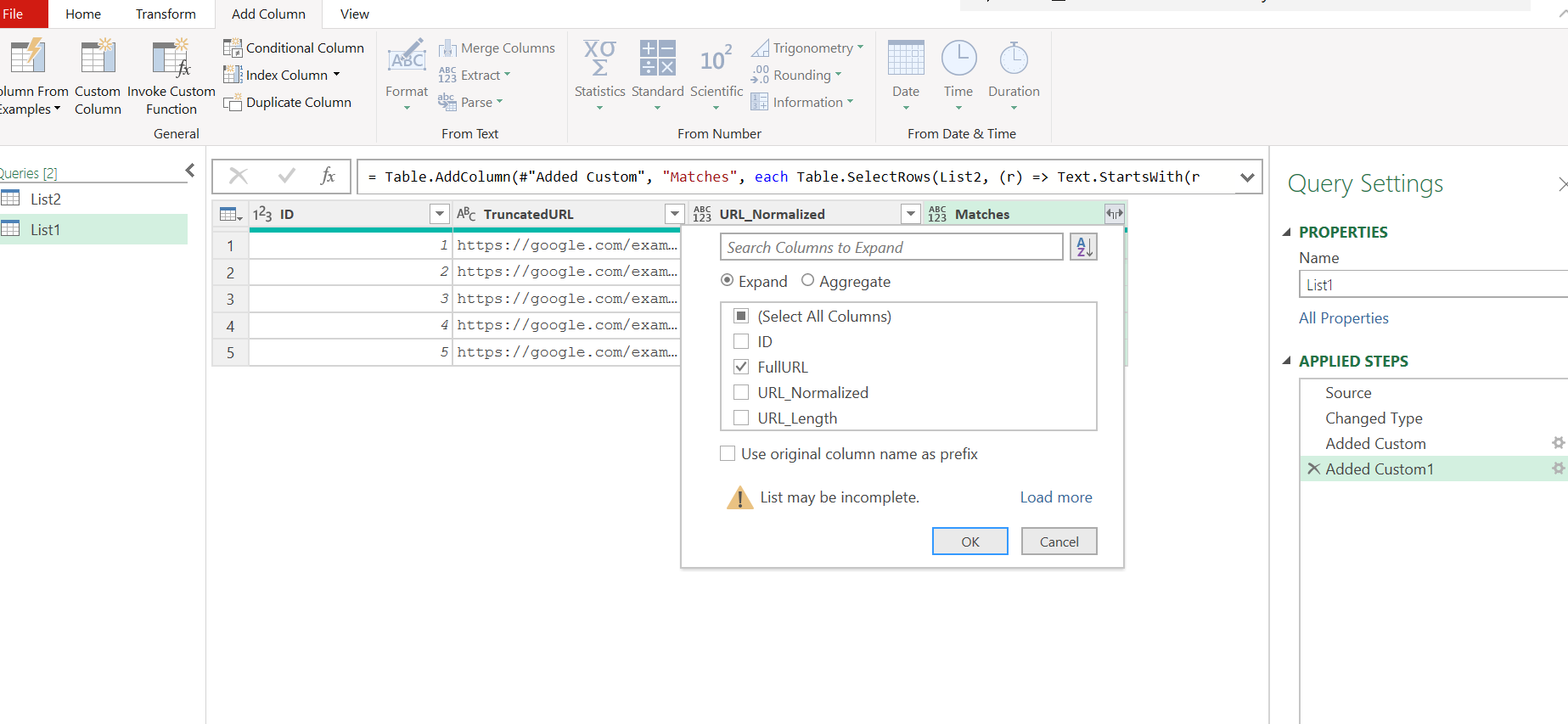Select the Changed Type applied step
This screenshot has height=724, width=1568.
click(1434, 418)
